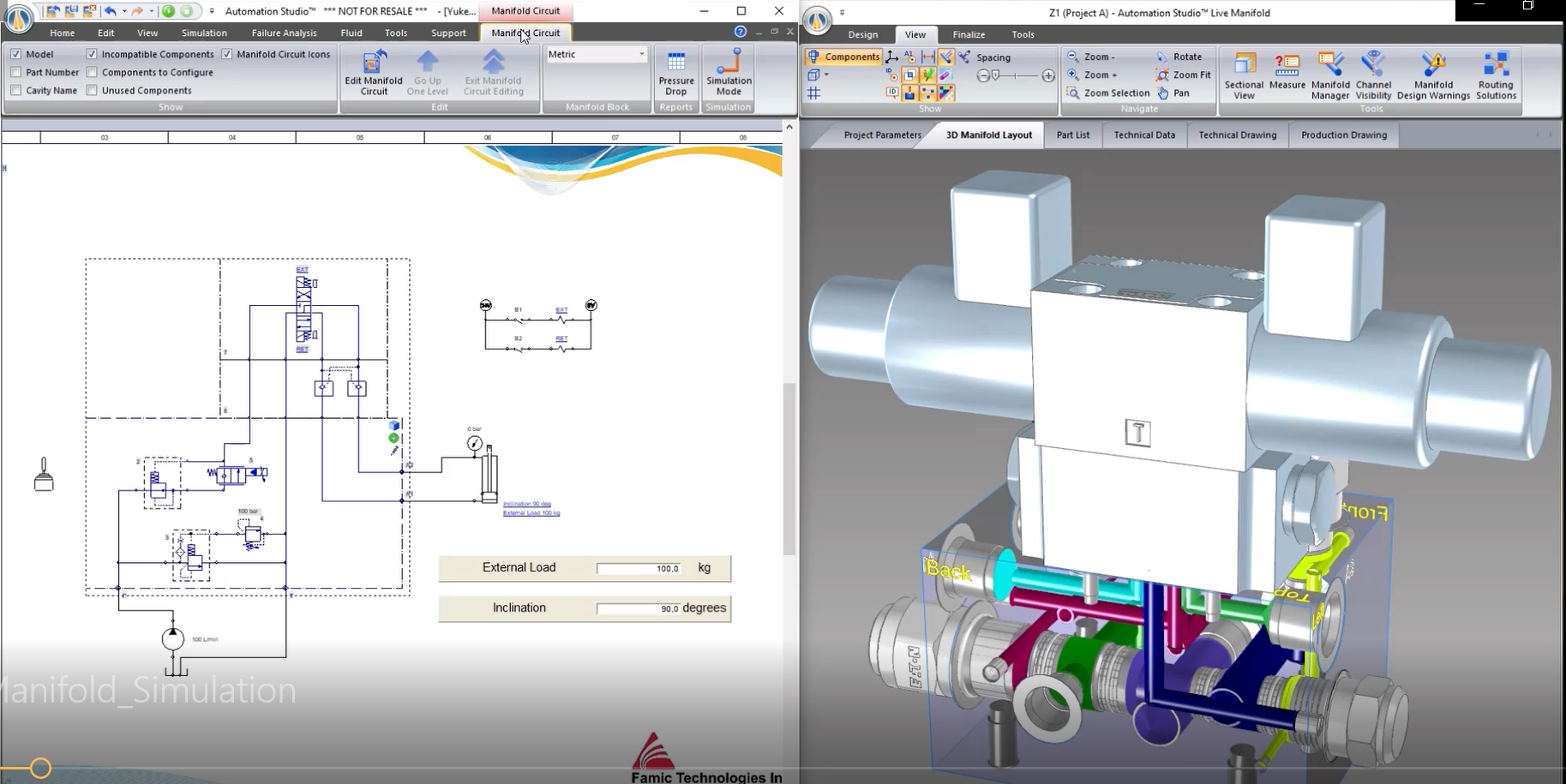Click the undo arrow in quick access toolbar
Image resolution: width=1566 pixels, height=784 pixels.
(110, 11)
